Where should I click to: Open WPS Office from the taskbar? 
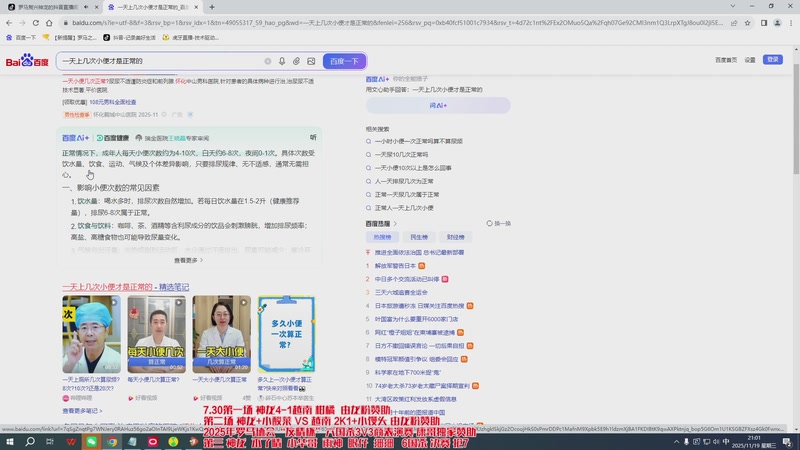pos(71,441)
